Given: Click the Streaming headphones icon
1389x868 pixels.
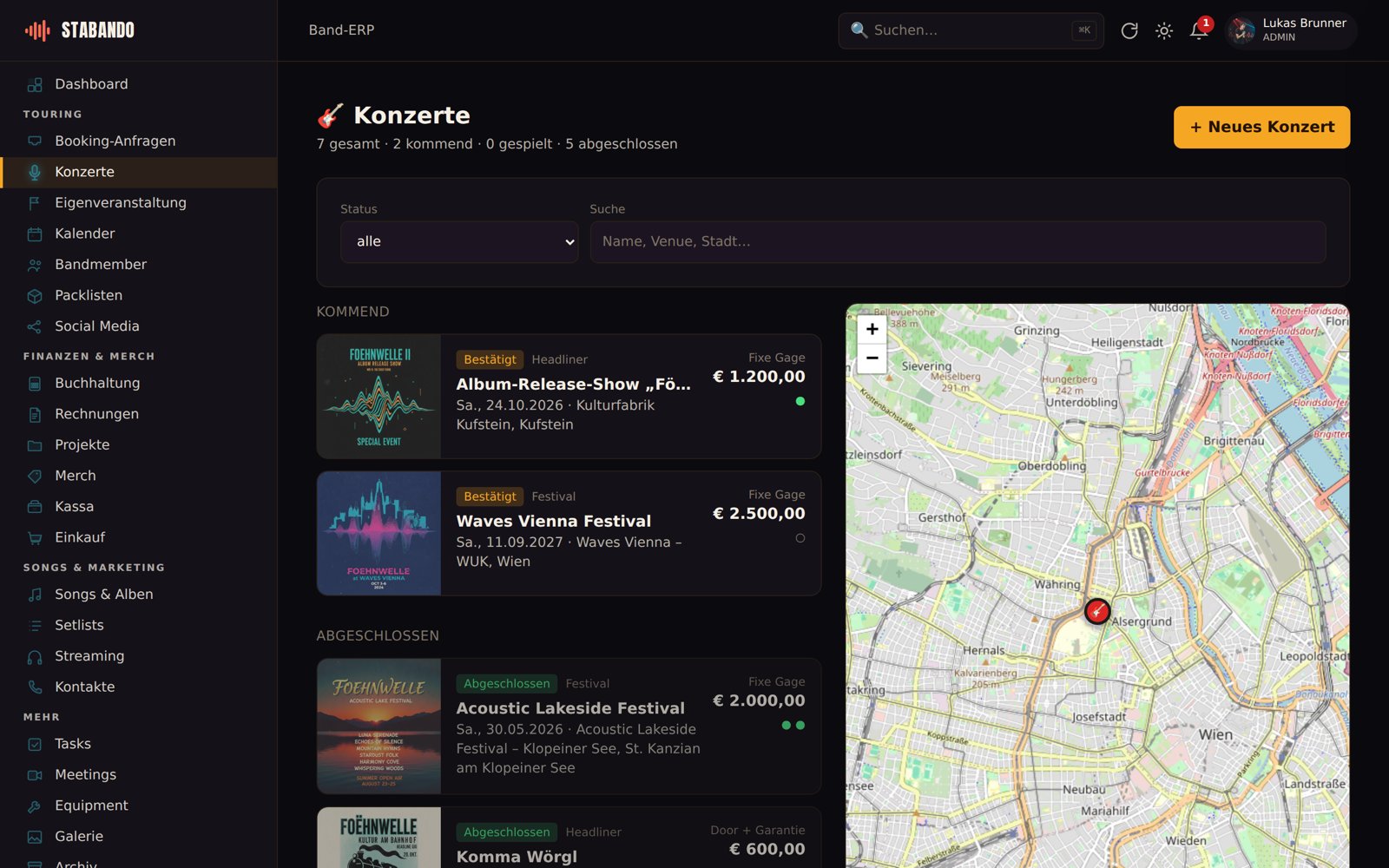Looking at the screenshot, I should coord(35,656).
